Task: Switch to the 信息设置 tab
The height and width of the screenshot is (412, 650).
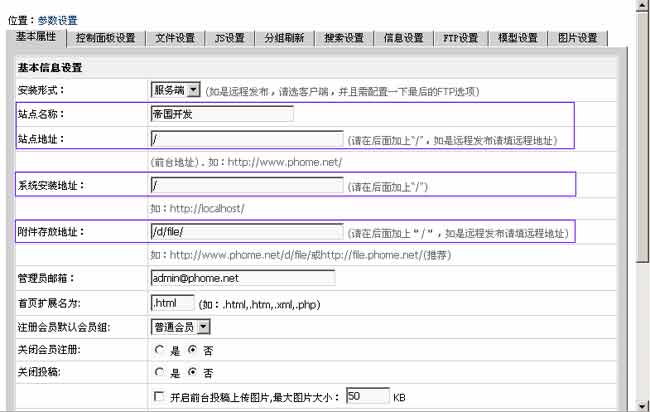Action: [x=404, y=38]
